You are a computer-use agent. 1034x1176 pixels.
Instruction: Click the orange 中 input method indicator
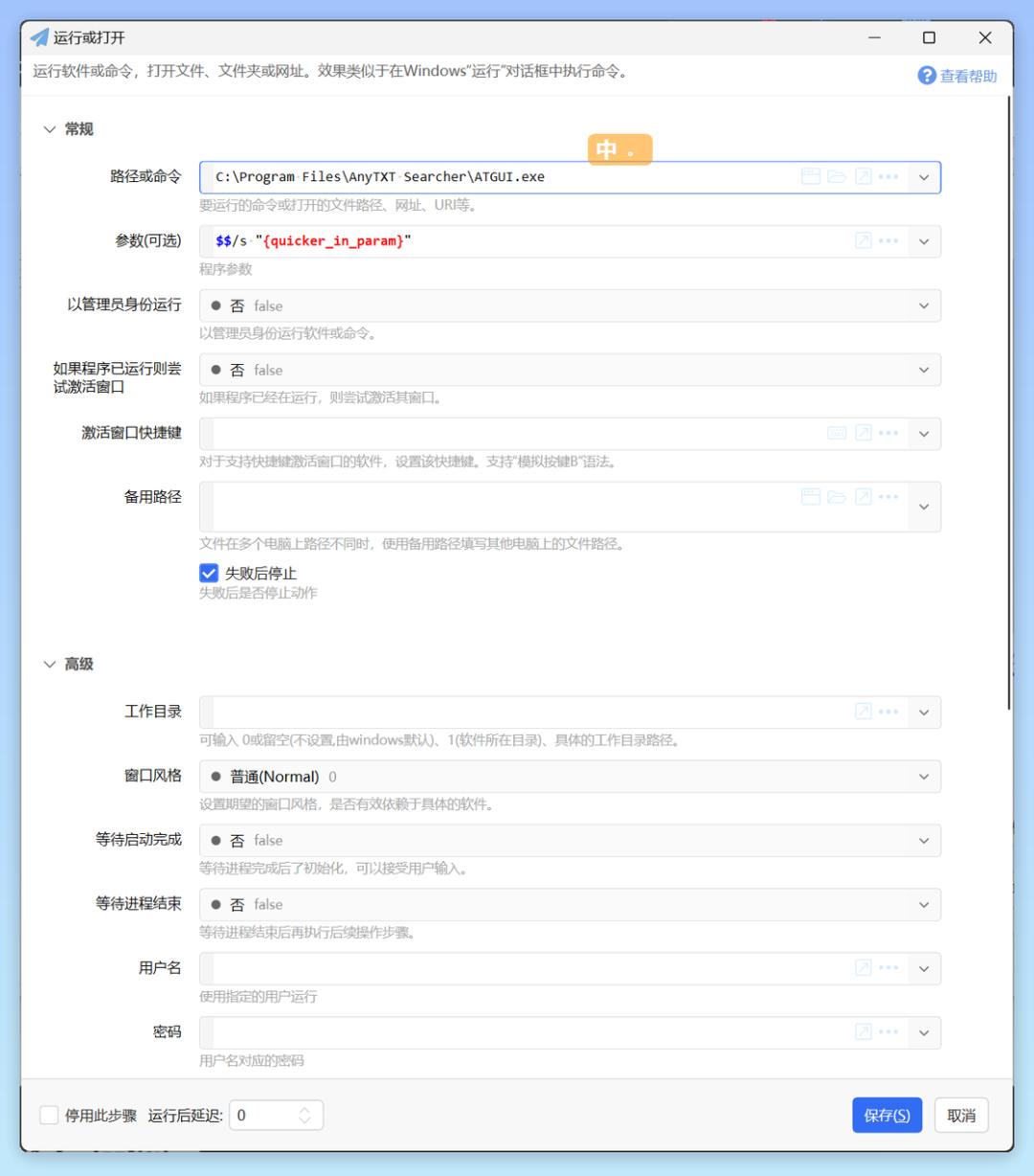point(619,149)
